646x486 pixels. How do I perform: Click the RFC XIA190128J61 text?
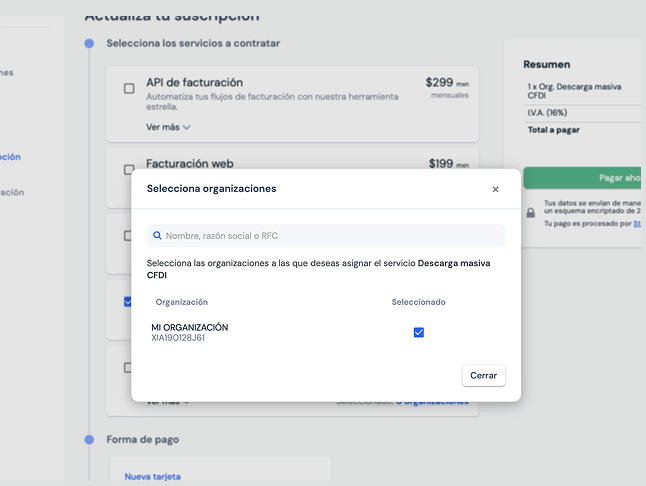[178, 338]
